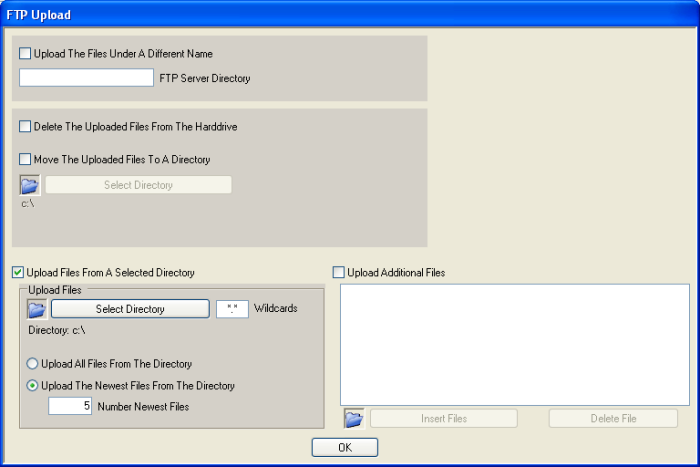Enable Upload The Files Under A Different Name
This screenshot has height=467, width=700.
pos(26,54)
